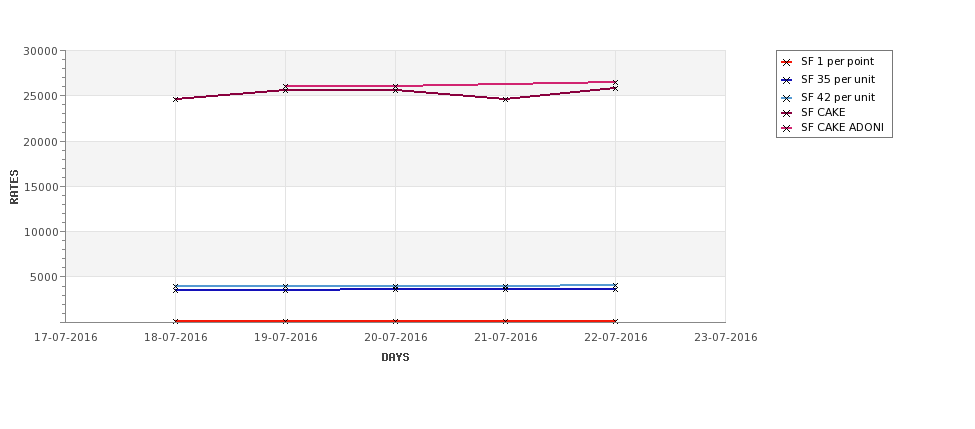Click the SF 1 per point legend marker
975x429 pixels.
(x=787, y=62)
